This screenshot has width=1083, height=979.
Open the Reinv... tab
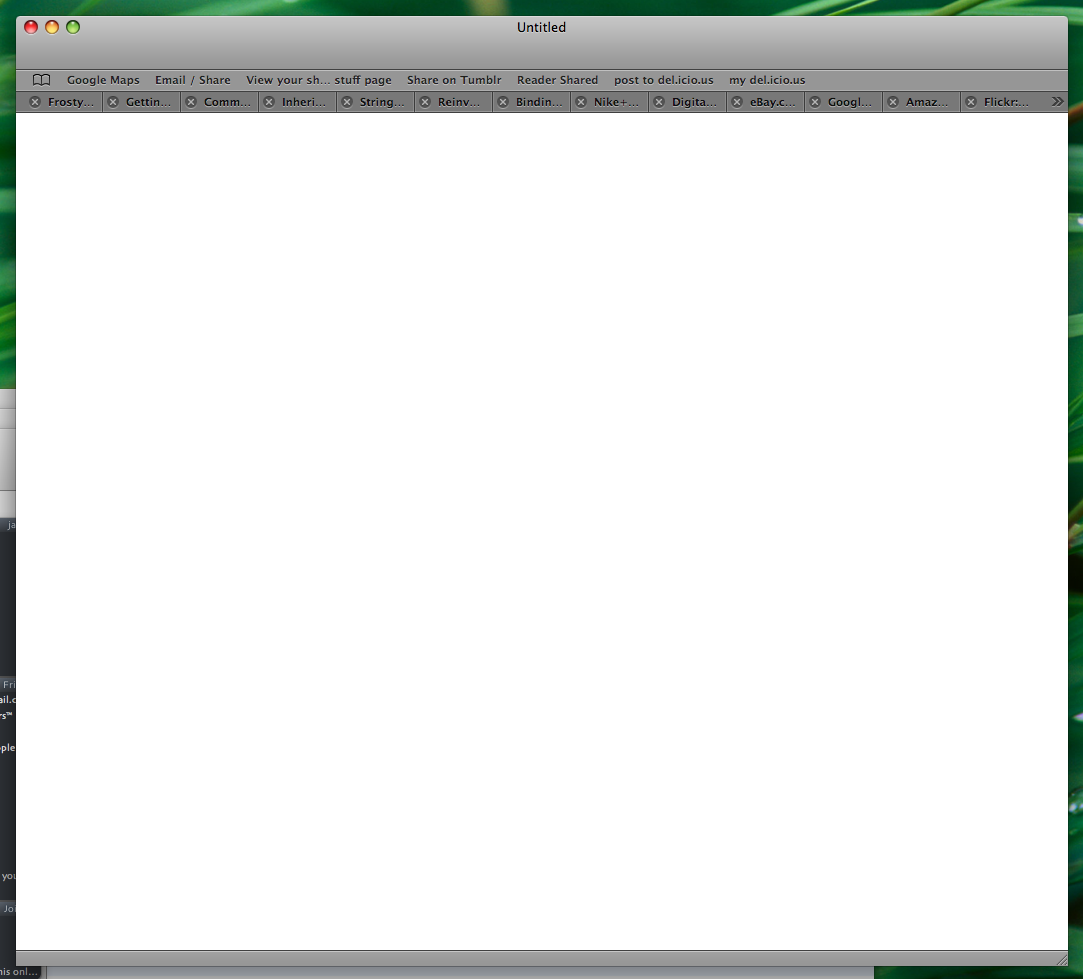click(461, 102)
